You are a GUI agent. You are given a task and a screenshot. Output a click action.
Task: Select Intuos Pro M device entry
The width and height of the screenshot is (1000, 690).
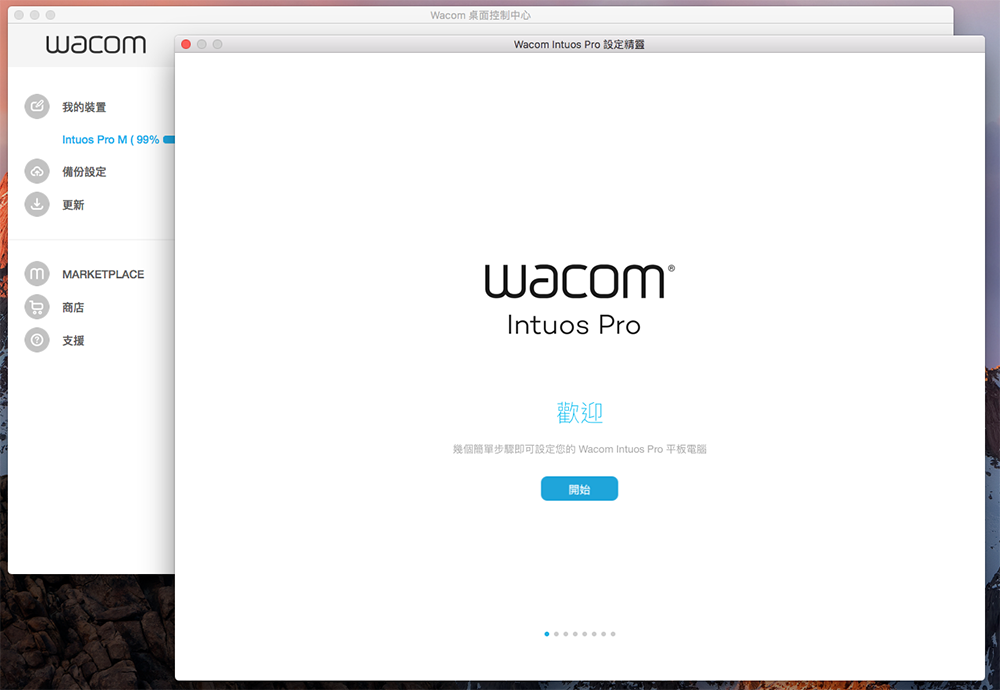(x=110, y=139)
